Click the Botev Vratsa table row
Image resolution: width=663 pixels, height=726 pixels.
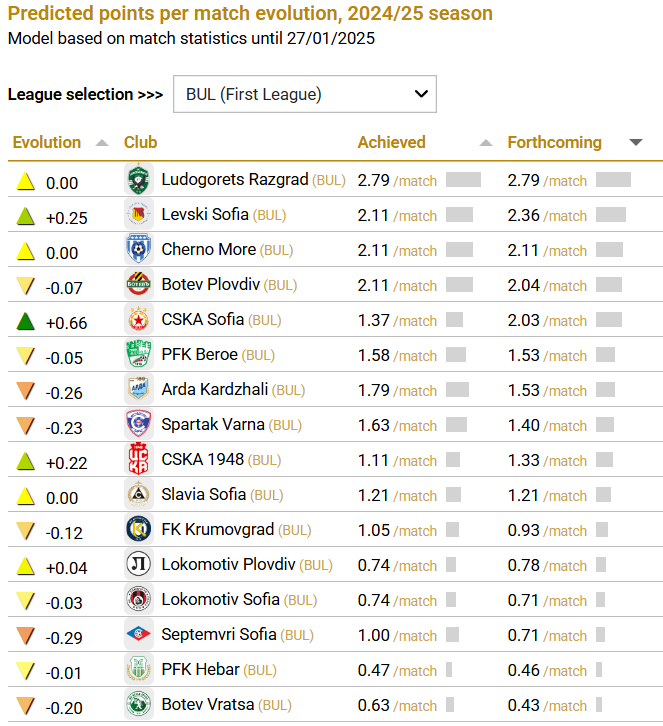click(330, 704)
